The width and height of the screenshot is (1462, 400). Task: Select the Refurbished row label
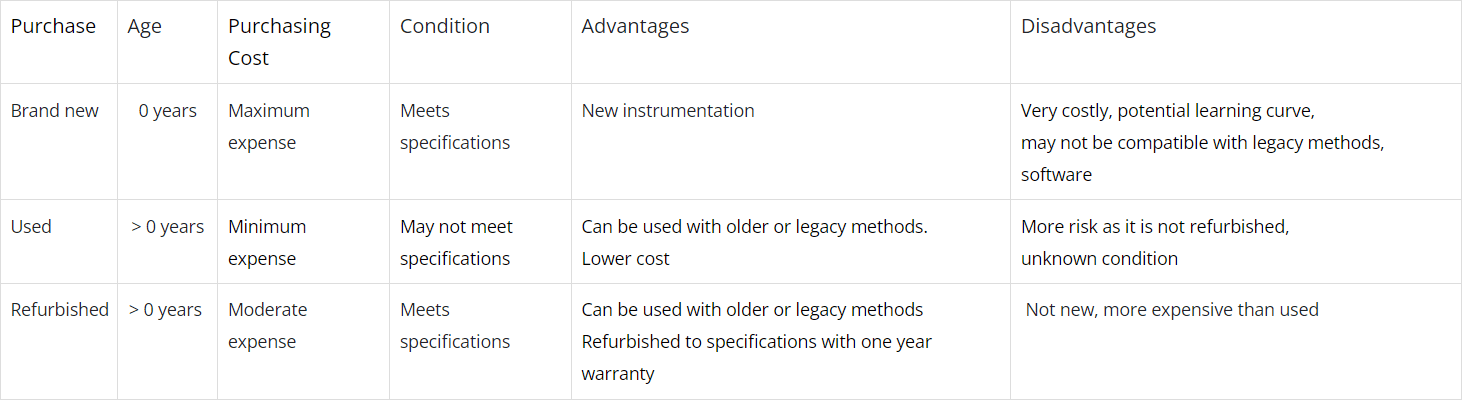tap(60, 310)
